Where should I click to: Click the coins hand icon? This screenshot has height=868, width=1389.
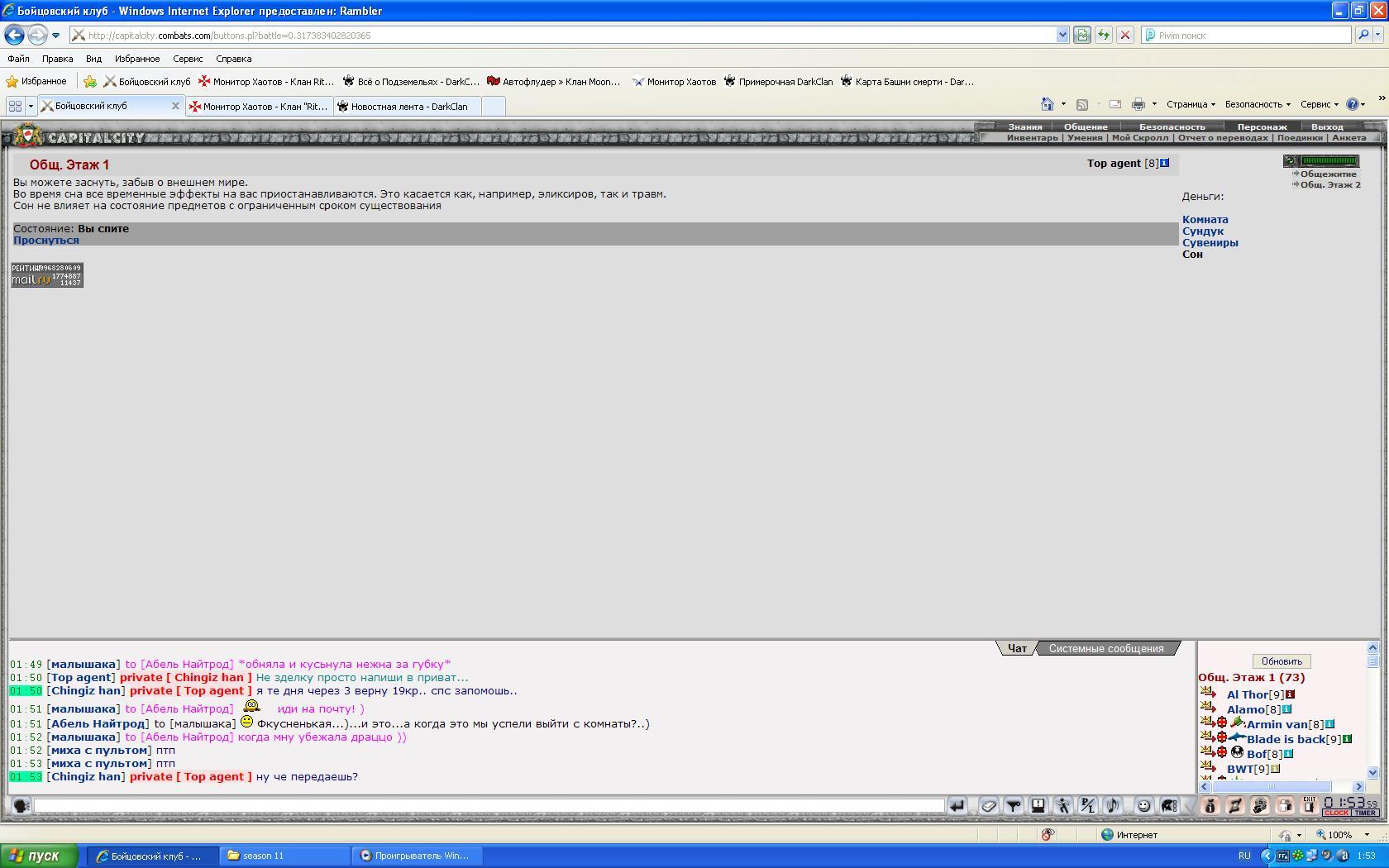click(1259, 805)
